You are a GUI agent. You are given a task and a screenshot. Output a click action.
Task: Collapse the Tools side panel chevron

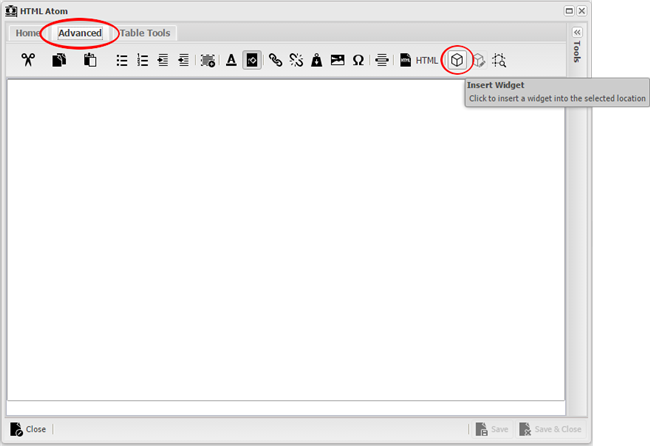pos(577,32)
